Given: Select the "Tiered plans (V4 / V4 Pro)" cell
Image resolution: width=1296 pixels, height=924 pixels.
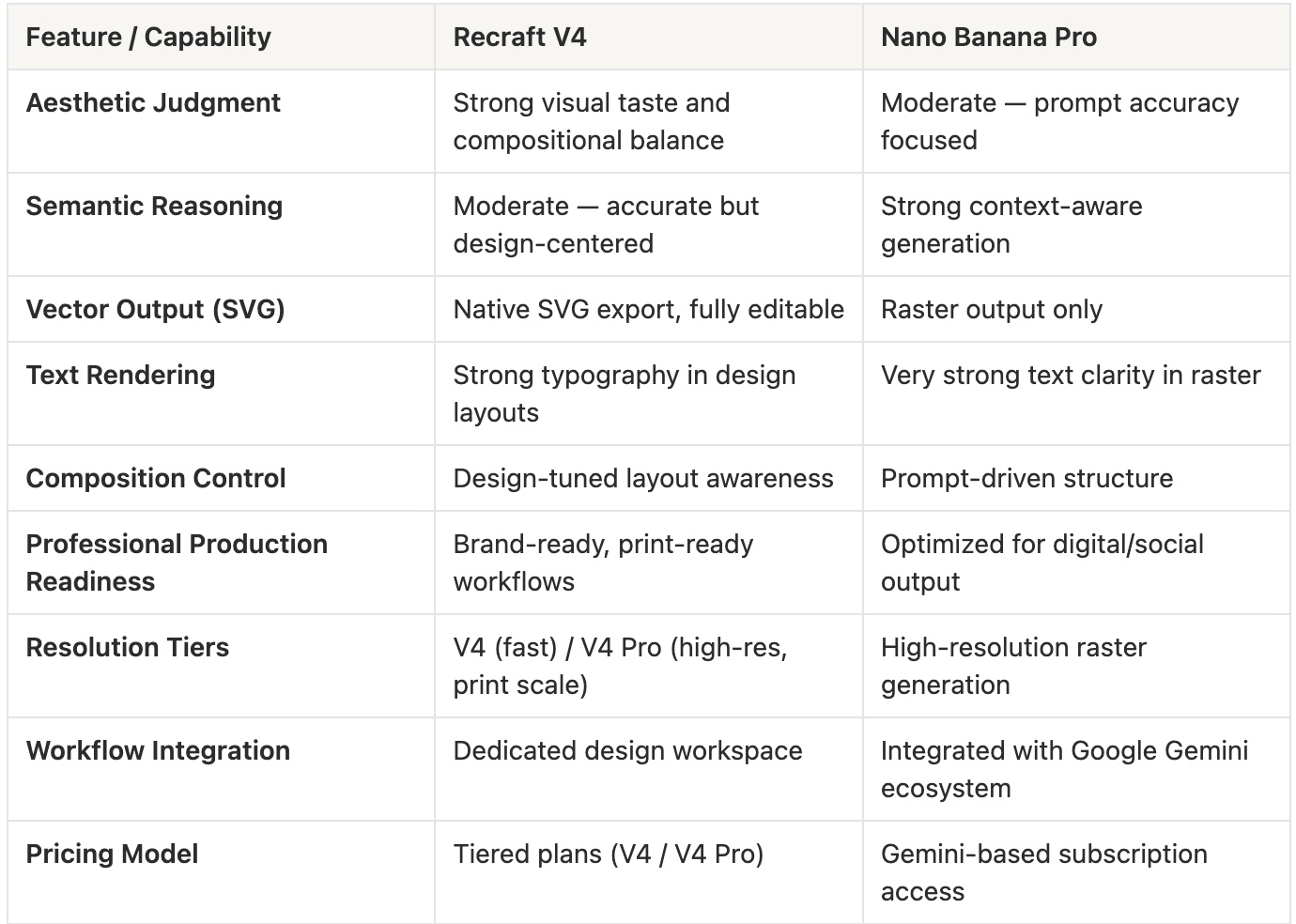Looking at the screenshot, I should (608, 855).
